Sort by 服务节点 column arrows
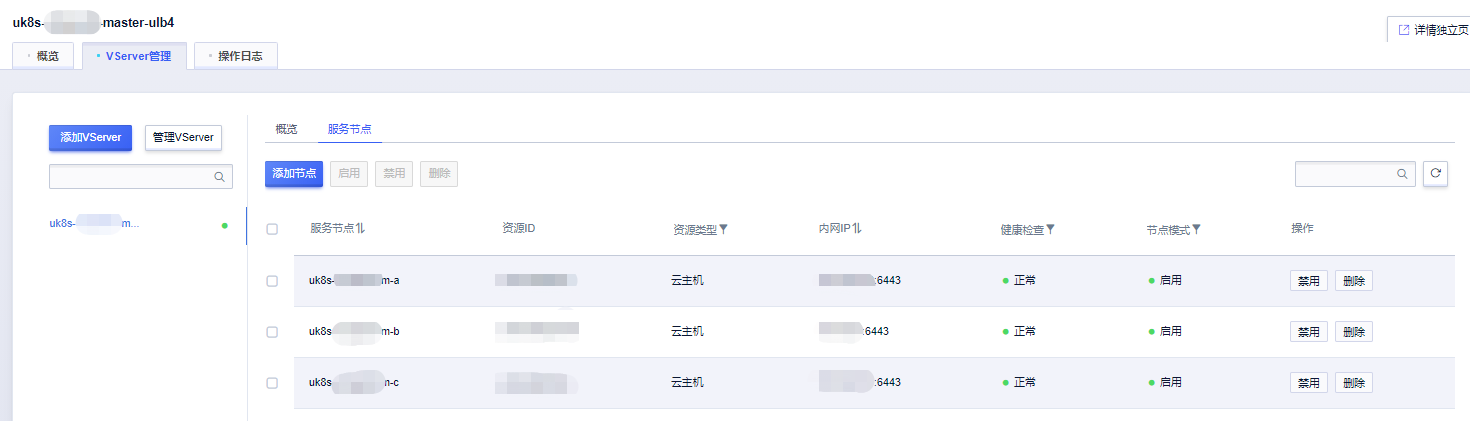Image resolution: width=1470 pixels, height=421 pixels. [x=360, y=229]
